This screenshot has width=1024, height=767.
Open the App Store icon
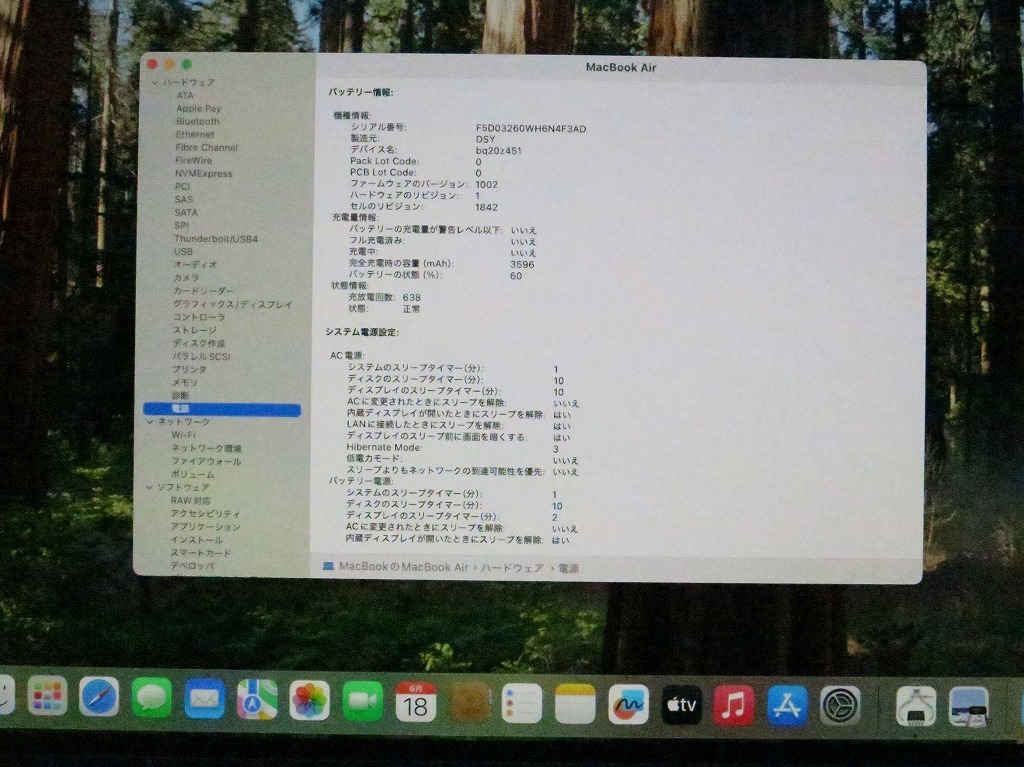click(787, 706)
